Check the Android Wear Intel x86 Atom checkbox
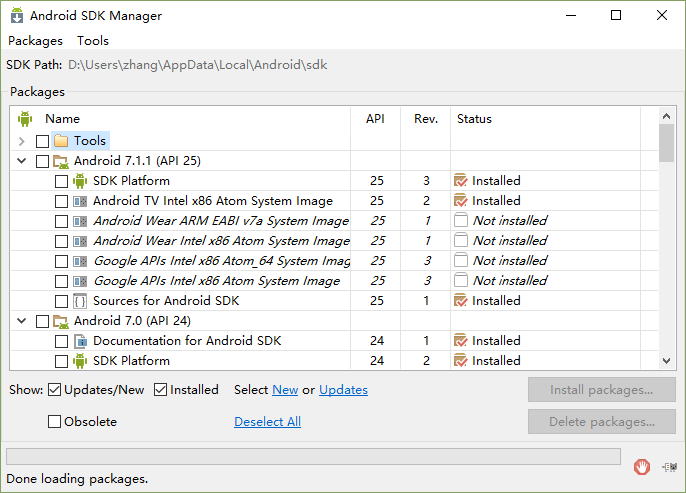 point(61,241)
